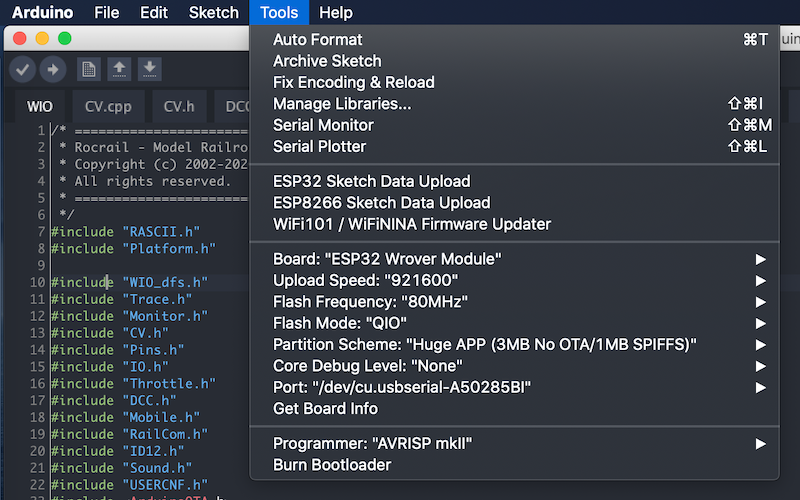
Task: Click the Upload arrow toolbar icon
Action: pos(52,69)
